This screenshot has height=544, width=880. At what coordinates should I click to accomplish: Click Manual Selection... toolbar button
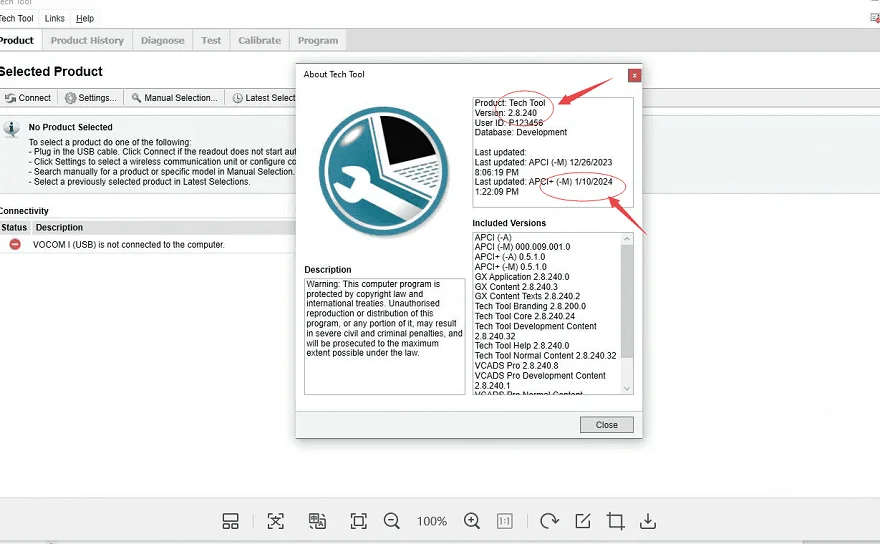(174, 98)
